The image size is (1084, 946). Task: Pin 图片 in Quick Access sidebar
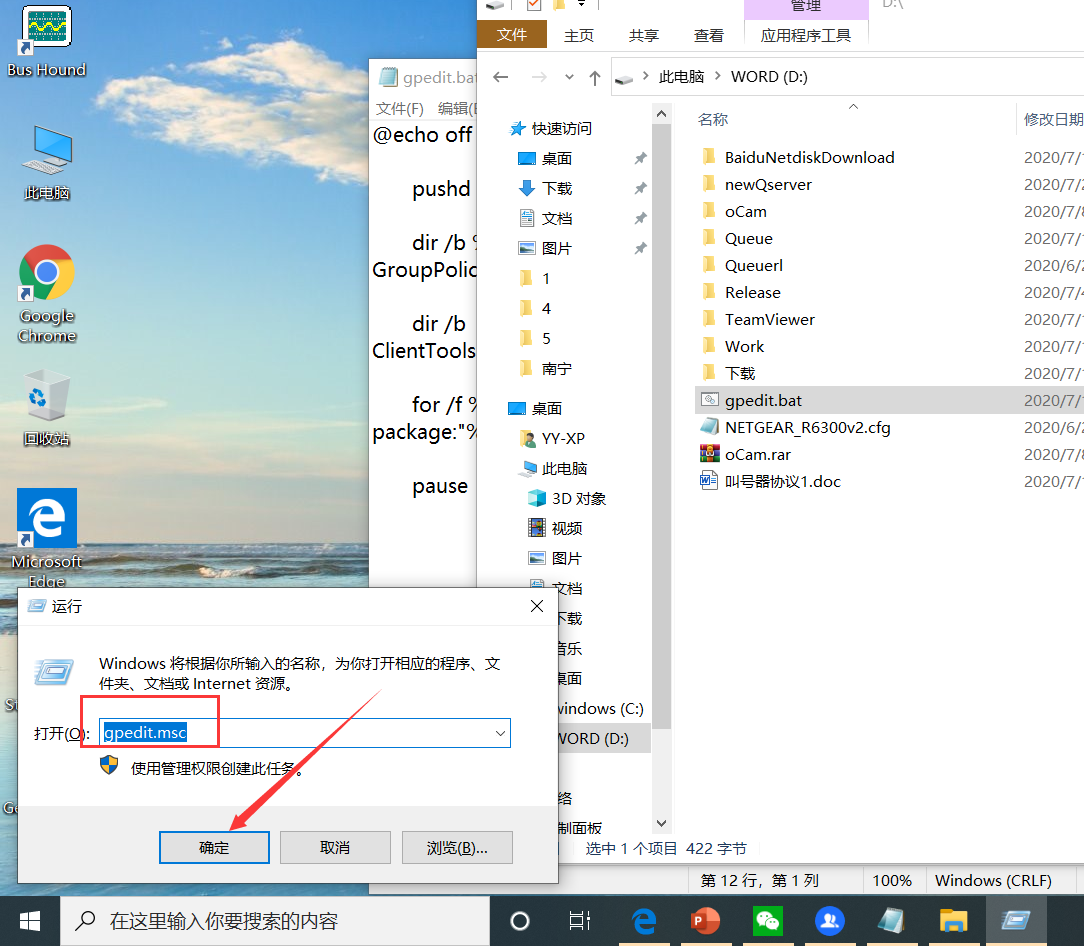pos(640,248)
